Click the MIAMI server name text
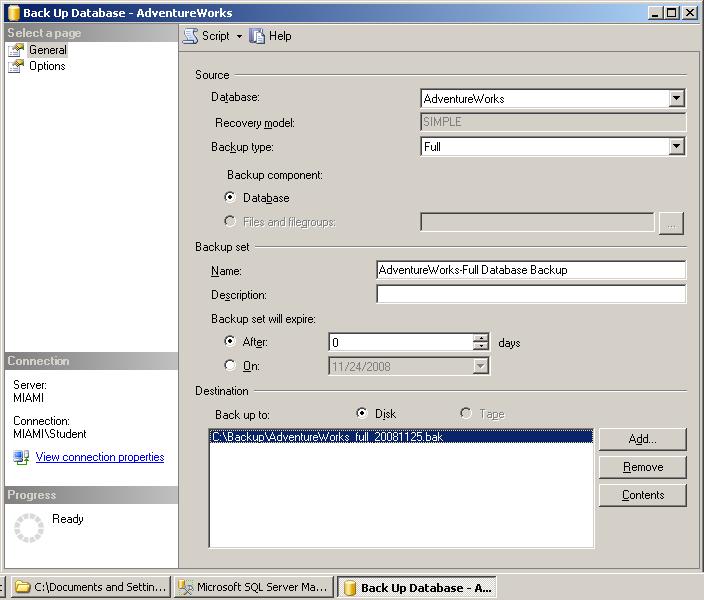The width and height of the screenshot is (704, 600). (29, 398)
